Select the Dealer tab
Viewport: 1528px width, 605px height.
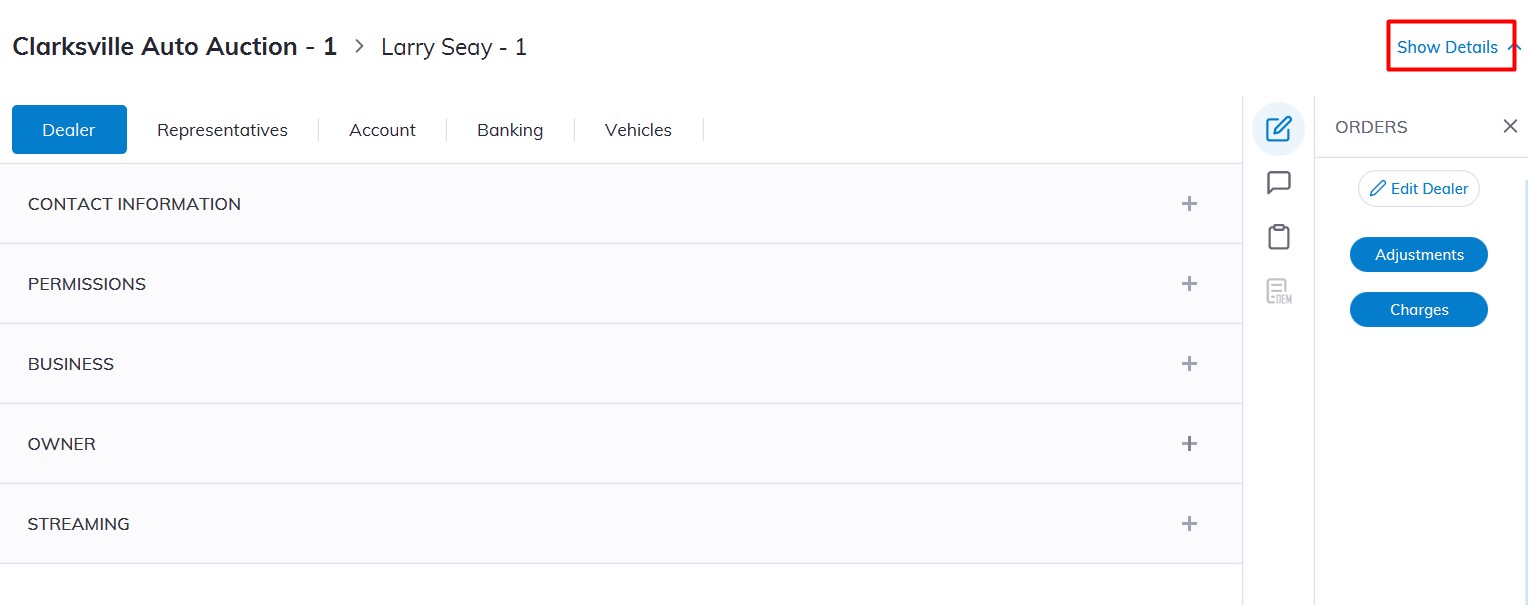tap(69, 130)
